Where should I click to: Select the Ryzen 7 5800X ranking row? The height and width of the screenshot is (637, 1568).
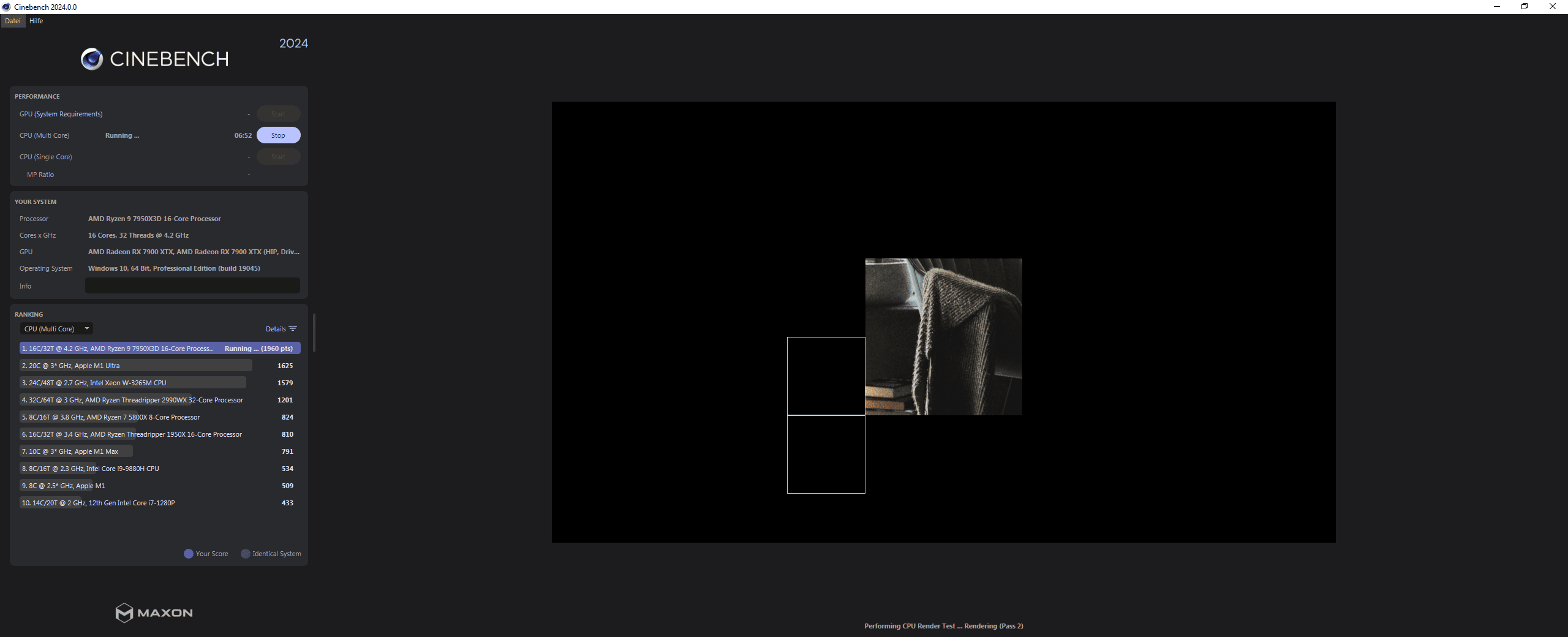[160, 417]
